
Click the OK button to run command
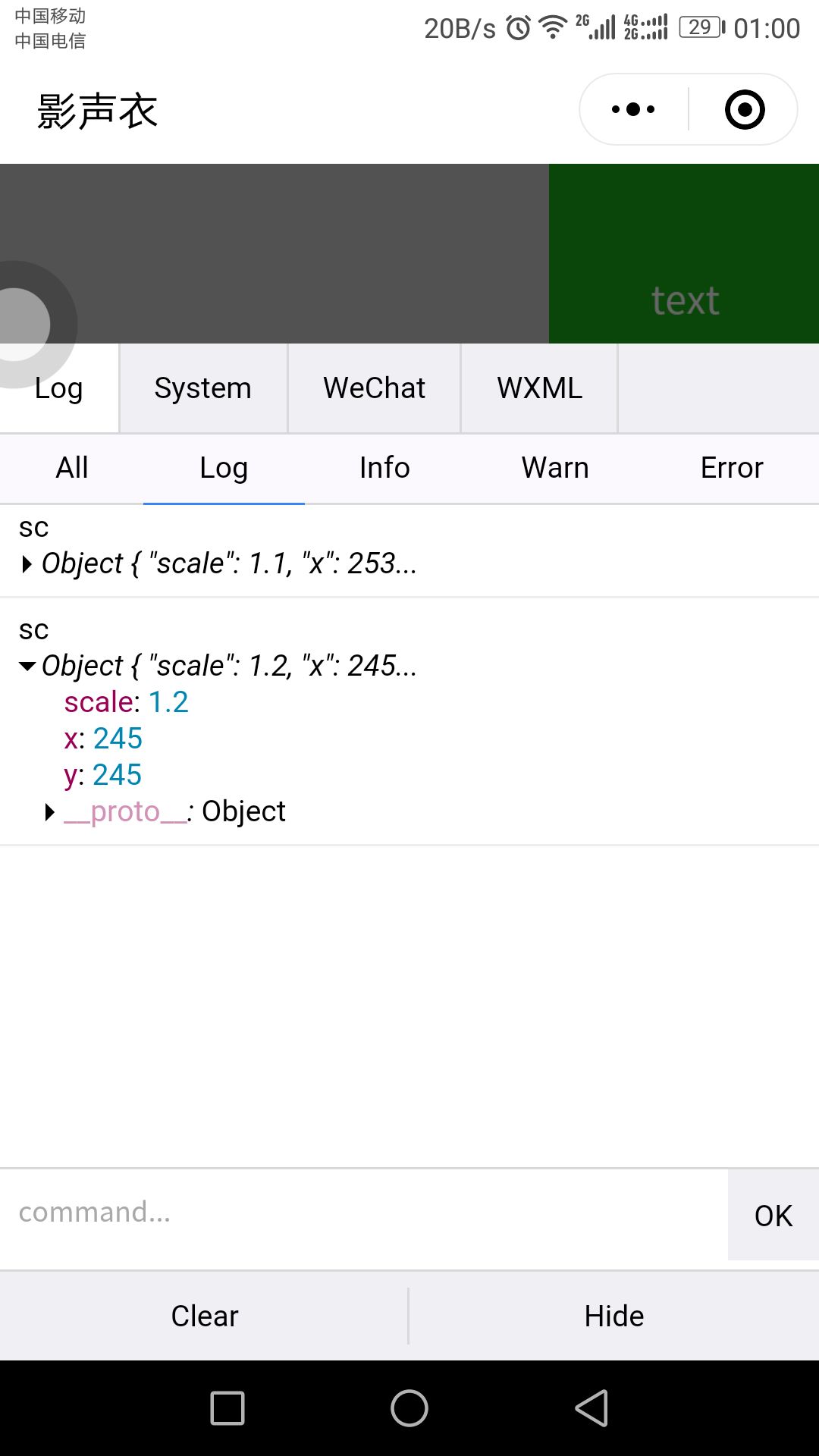[x=773, y=1215]
